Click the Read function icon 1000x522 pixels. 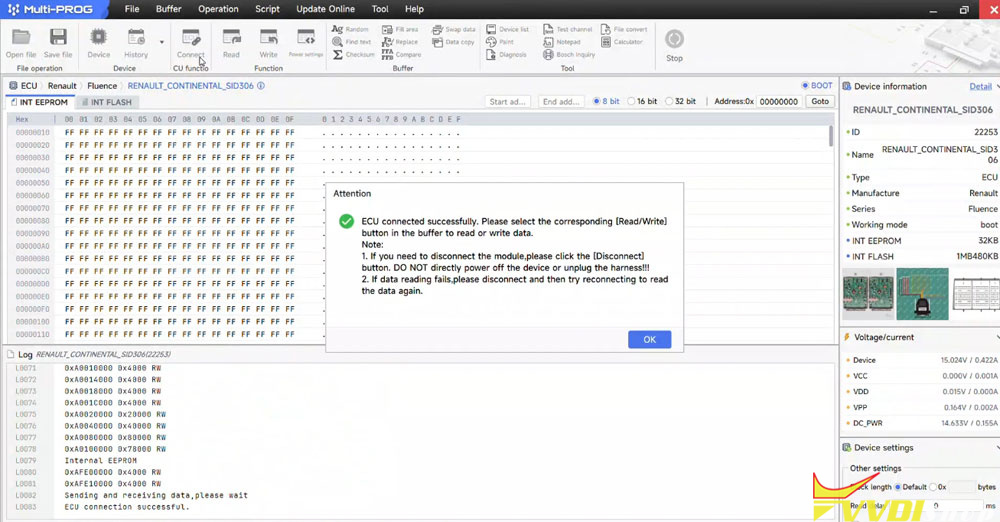(x=231, y=40)
